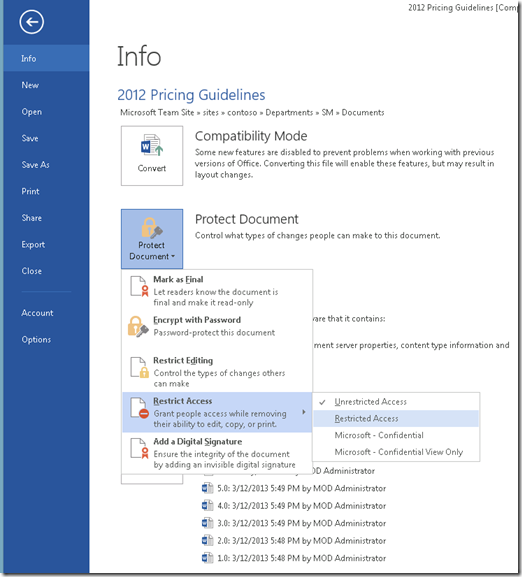
Task: Expand the Restrict Access submenu arrow
Action: click(304, 412)
